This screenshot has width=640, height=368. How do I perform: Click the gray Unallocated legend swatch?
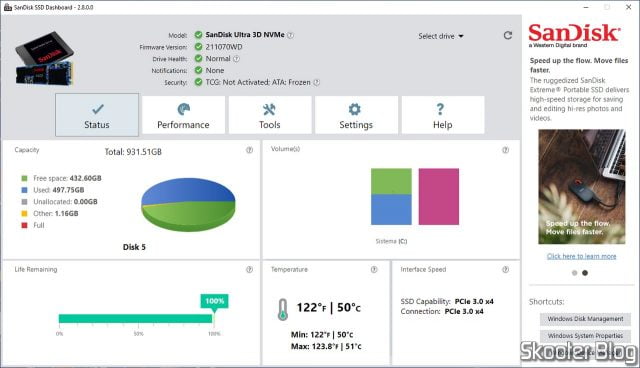click(x=24, y=202)
